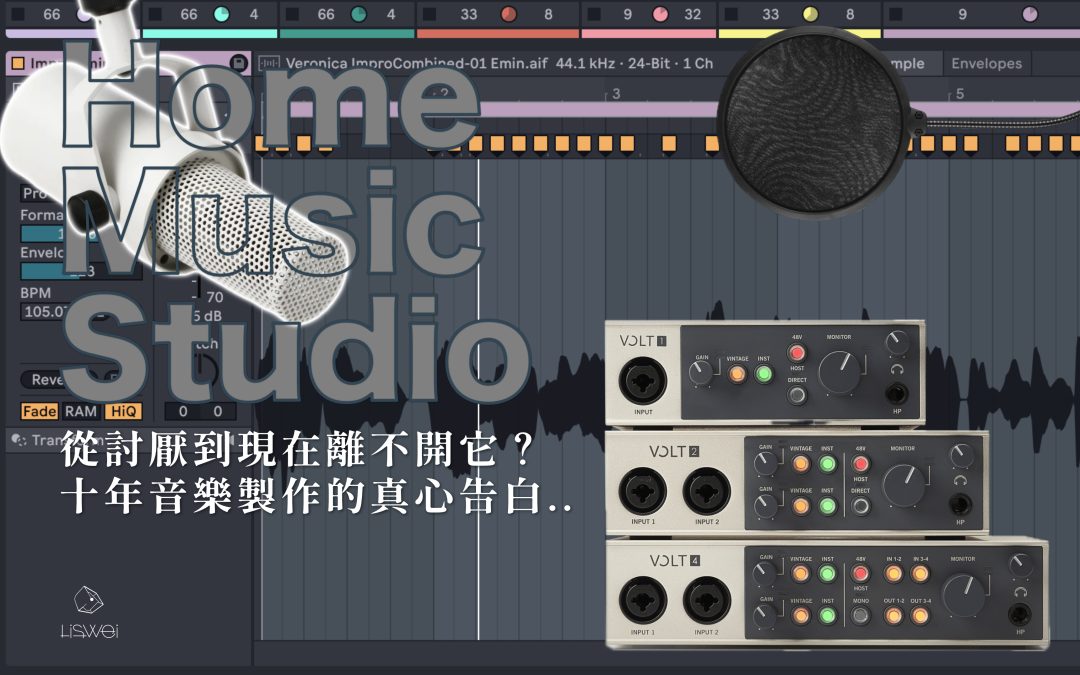Click the orange clip color square on the Imp panel
This screenshot has width=1080, height=675.
click(17, 61)
